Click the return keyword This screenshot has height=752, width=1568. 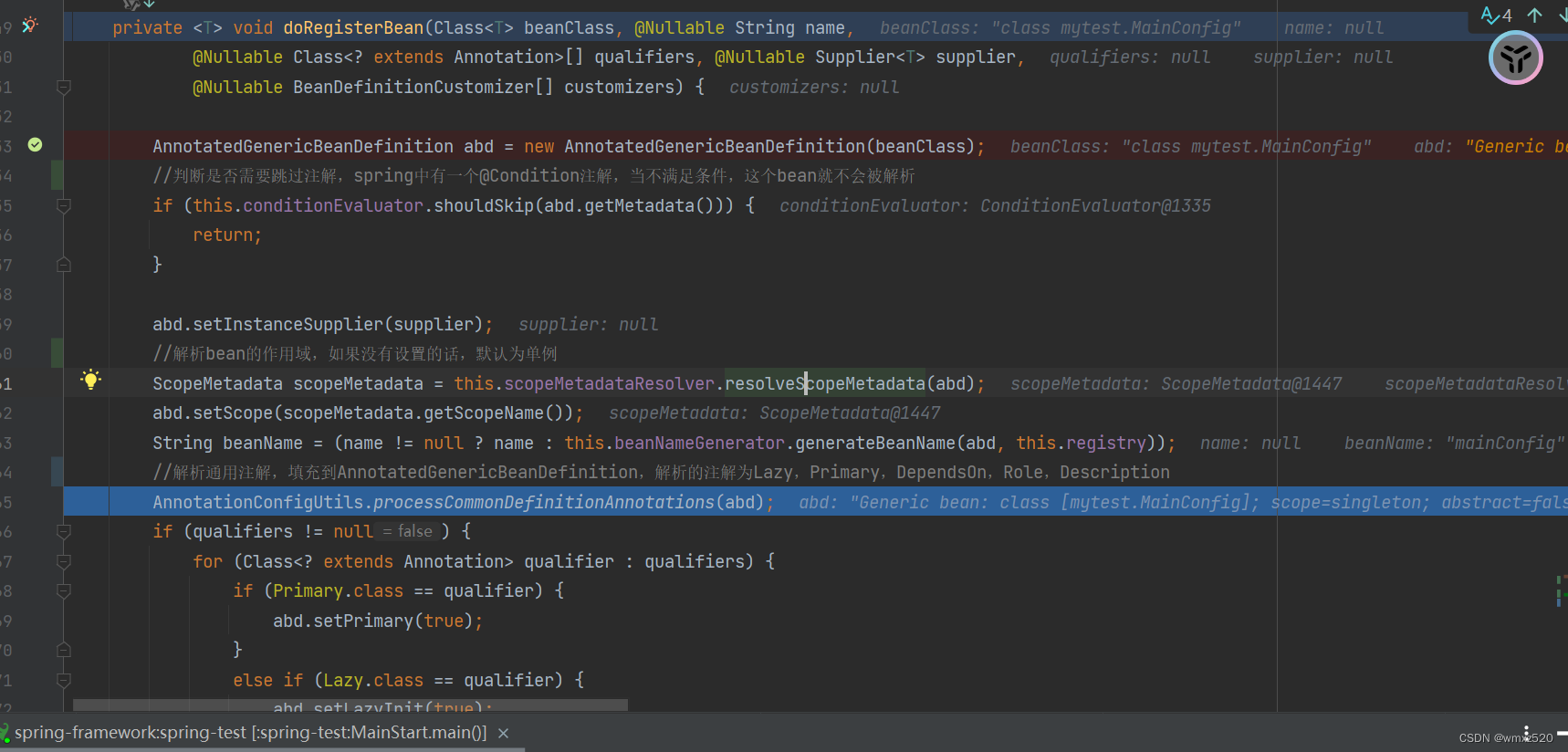[223, 235]
